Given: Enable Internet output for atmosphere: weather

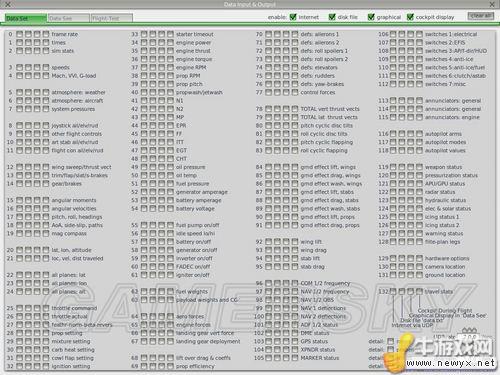Looking at the screenshot, I should point(20,92).
